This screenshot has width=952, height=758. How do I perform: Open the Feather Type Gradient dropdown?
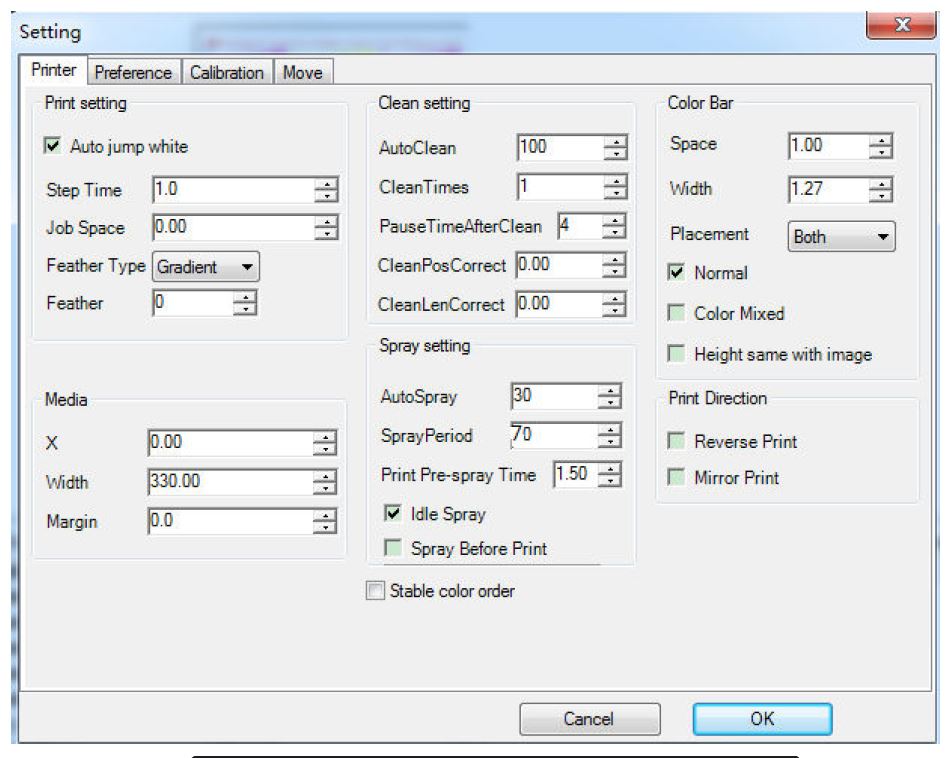[x=207, y=267]
